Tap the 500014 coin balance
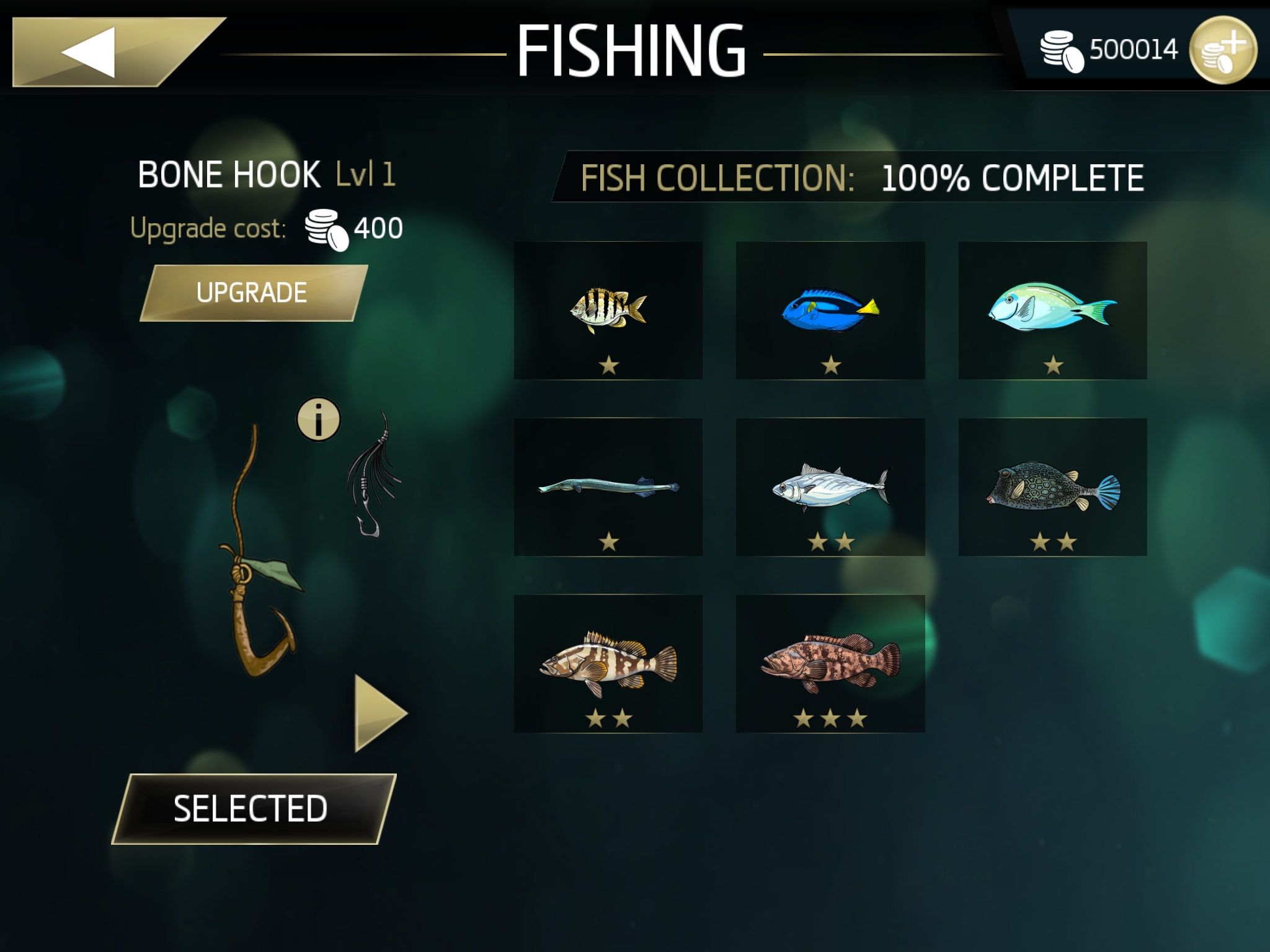The width and height of the screenshot is (1270, 952). 1134,50
